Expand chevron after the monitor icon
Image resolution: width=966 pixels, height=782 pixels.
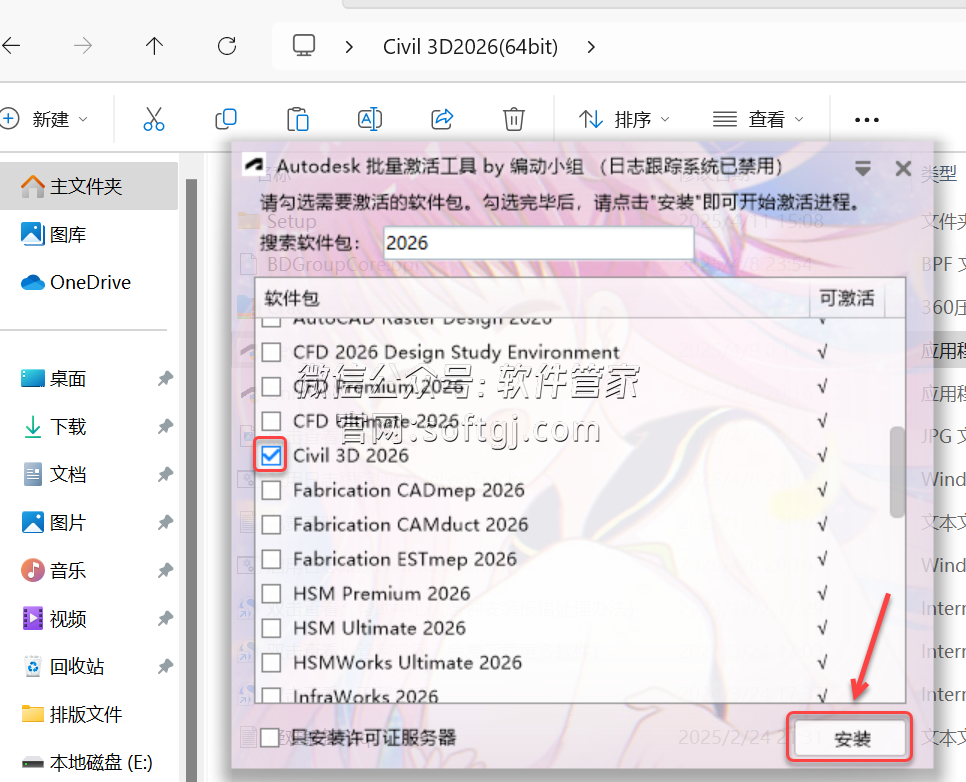coord(349,47)
